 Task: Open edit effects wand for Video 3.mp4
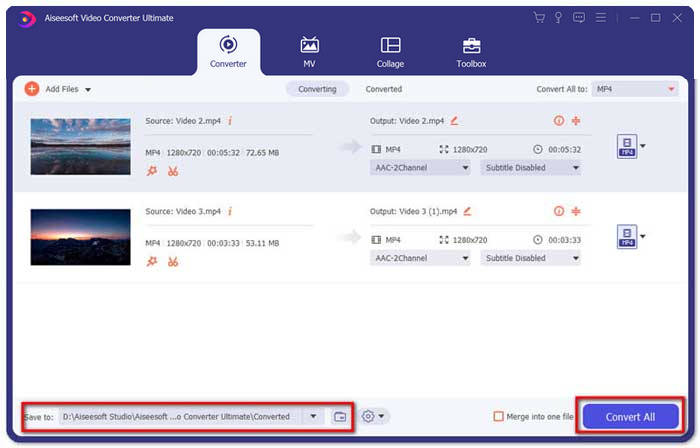[x=152, y=261]
